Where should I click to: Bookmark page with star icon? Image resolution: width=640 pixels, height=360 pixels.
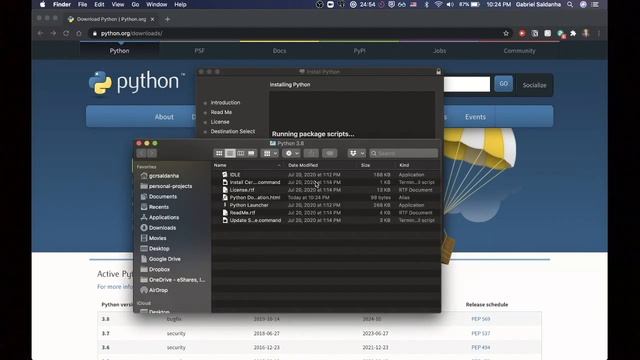pos(506,33)
